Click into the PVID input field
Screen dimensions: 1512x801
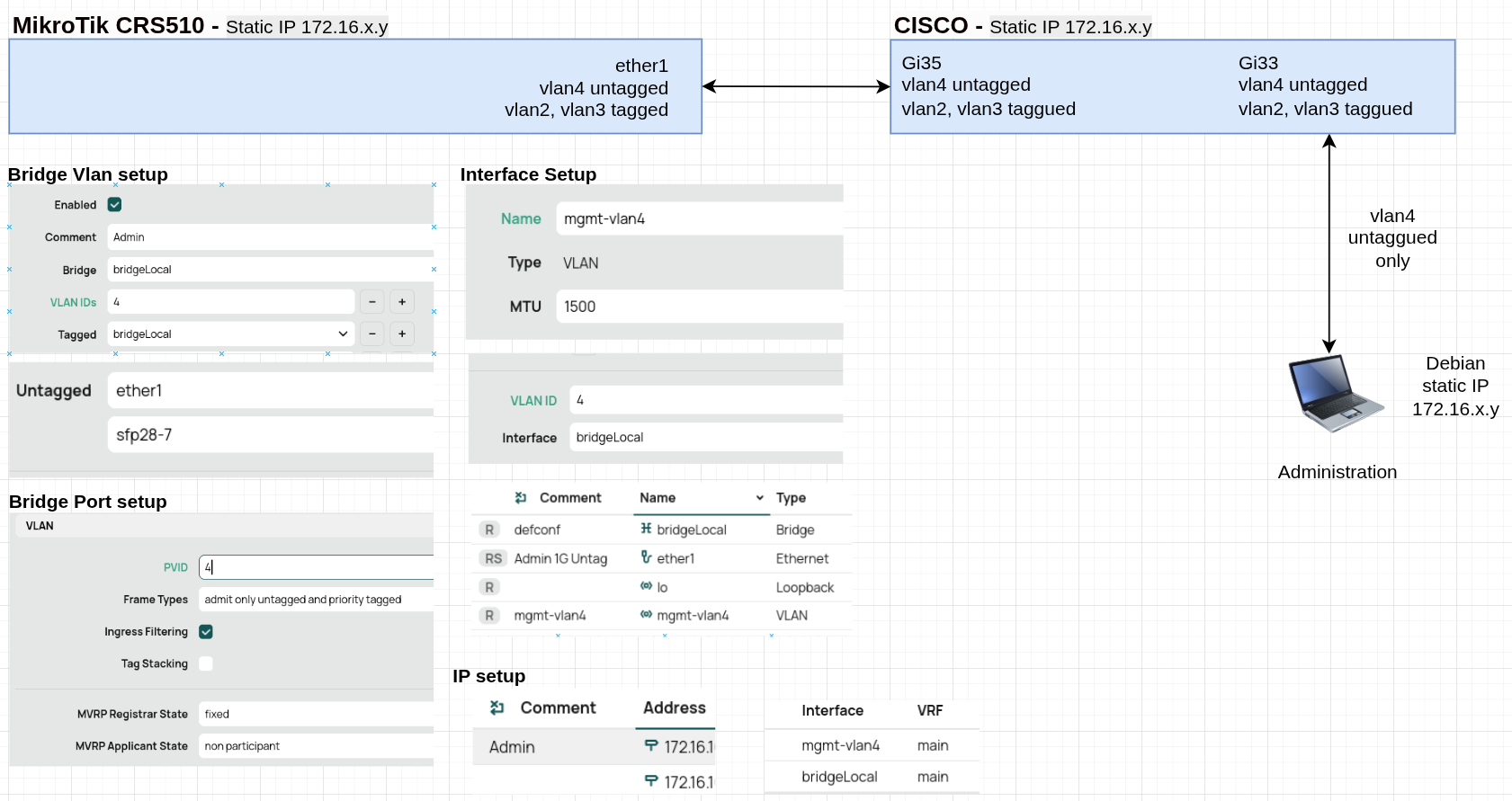(x=315, y=567)
